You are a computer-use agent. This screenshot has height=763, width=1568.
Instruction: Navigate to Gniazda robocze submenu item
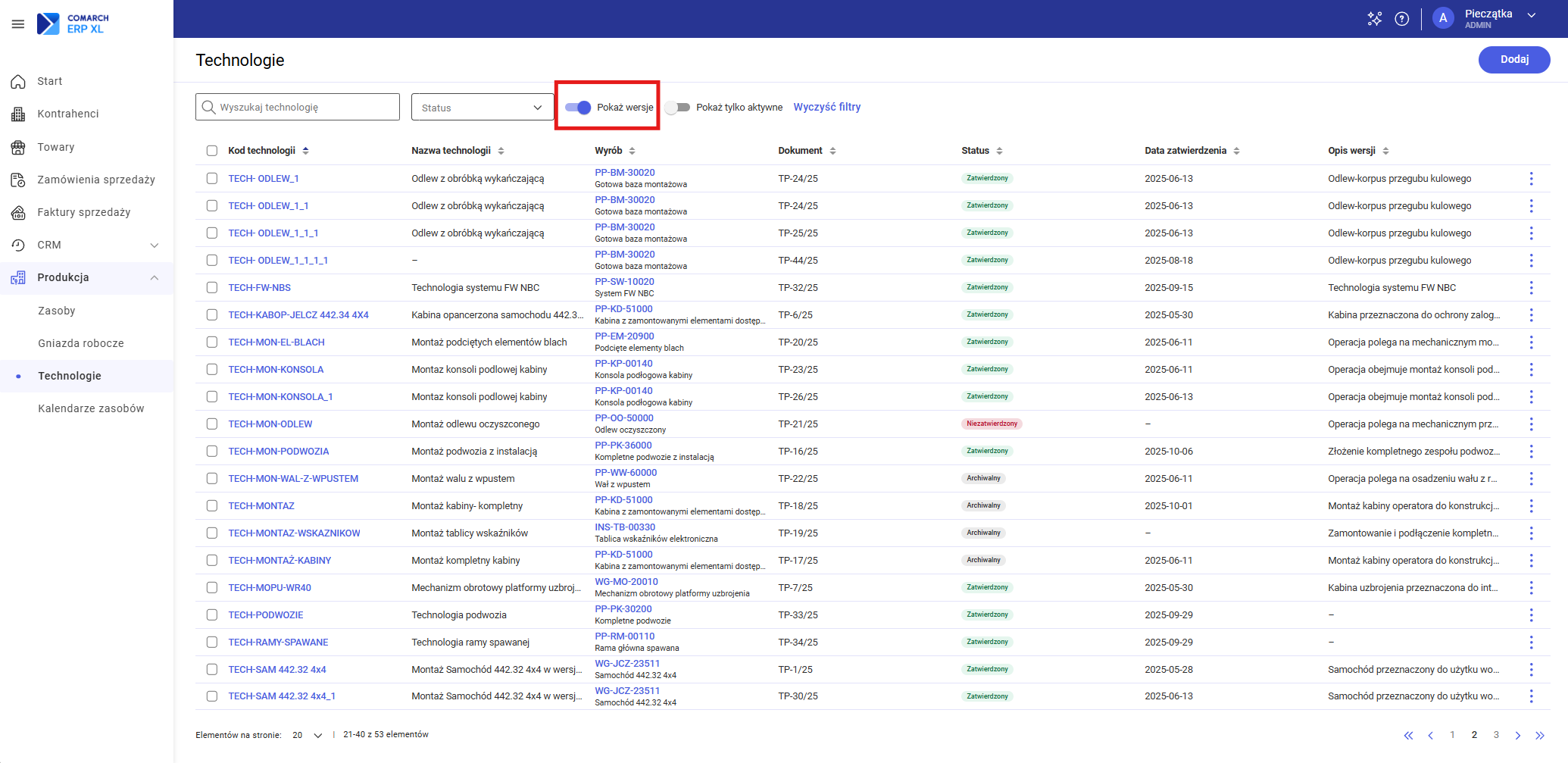coord(81,343)
